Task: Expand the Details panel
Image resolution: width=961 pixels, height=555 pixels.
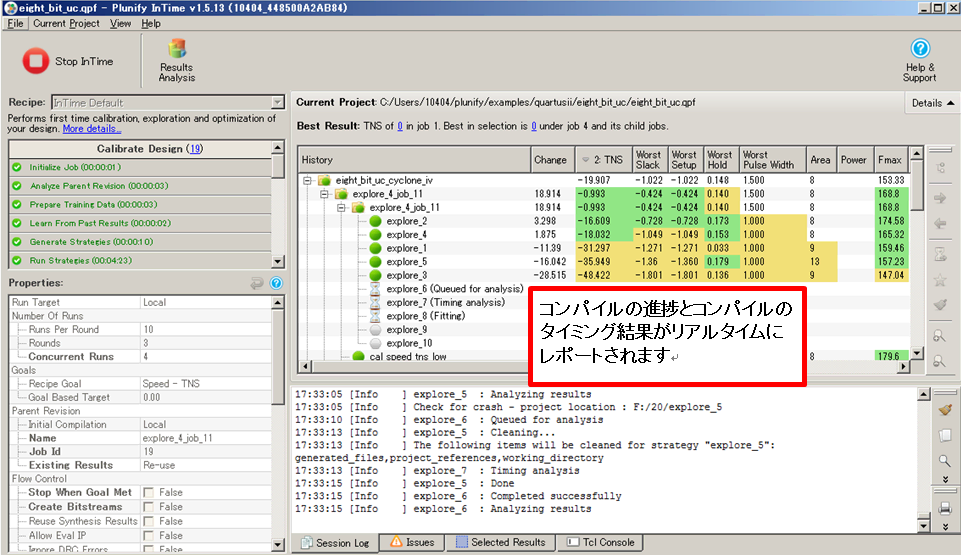Action: [x=932, y=102]
